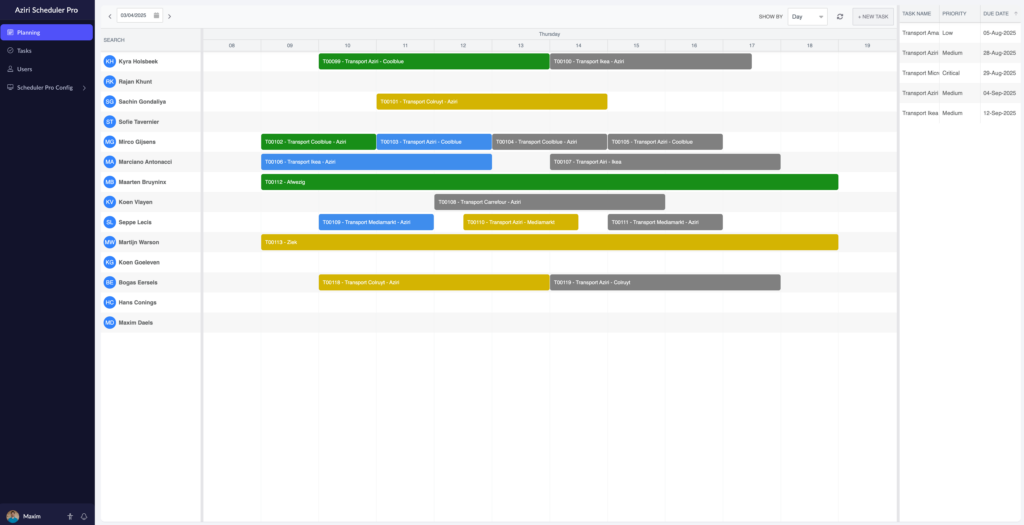Click the notification bell icon
This screenshot has height=525, width=1024.
[x=84, y=516]
